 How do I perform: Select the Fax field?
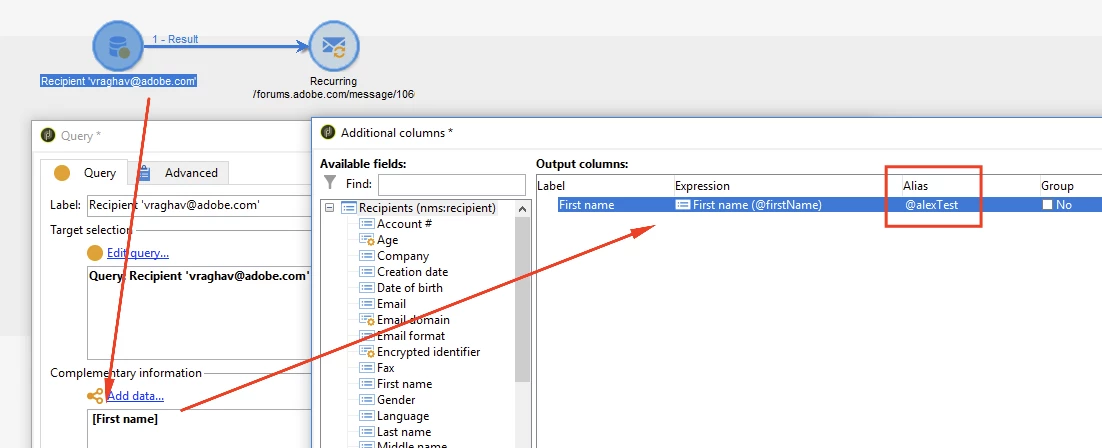[386, 368]
